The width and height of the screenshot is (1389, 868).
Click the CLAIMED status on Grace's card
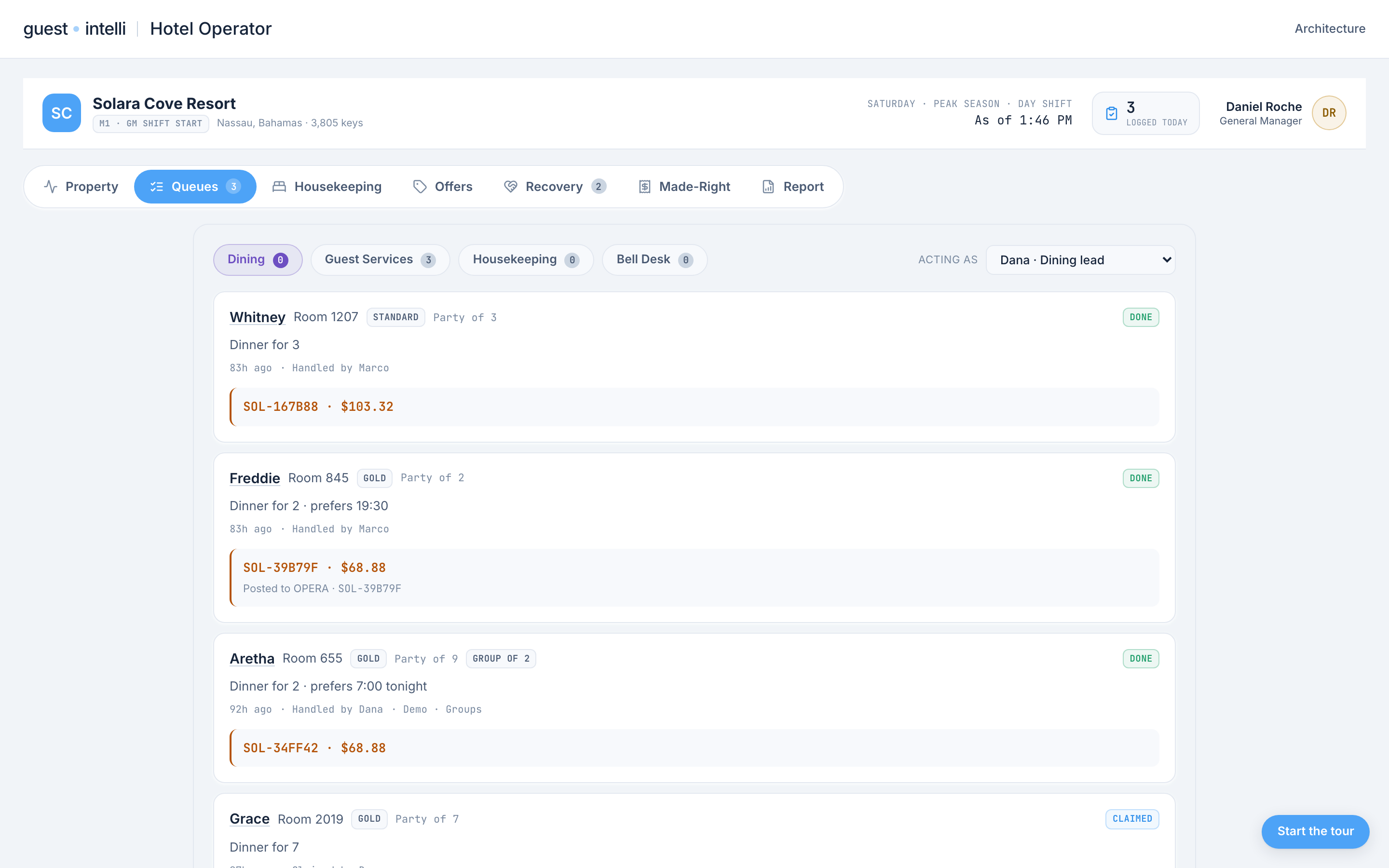pyautogui.click(x=1132, y=819)
